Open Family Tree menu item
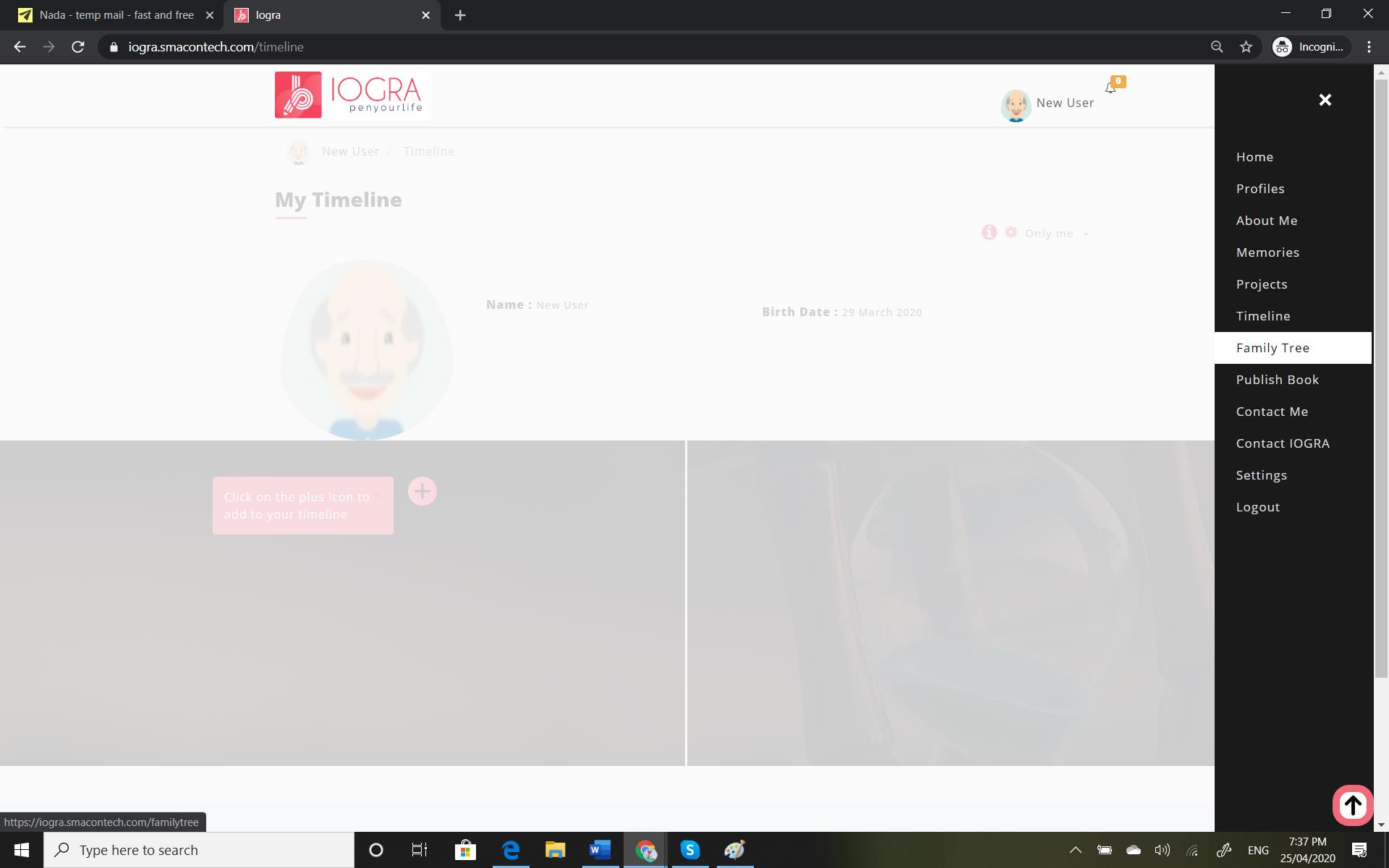This screenshot has width=1389, height=868. (1293, 348)
